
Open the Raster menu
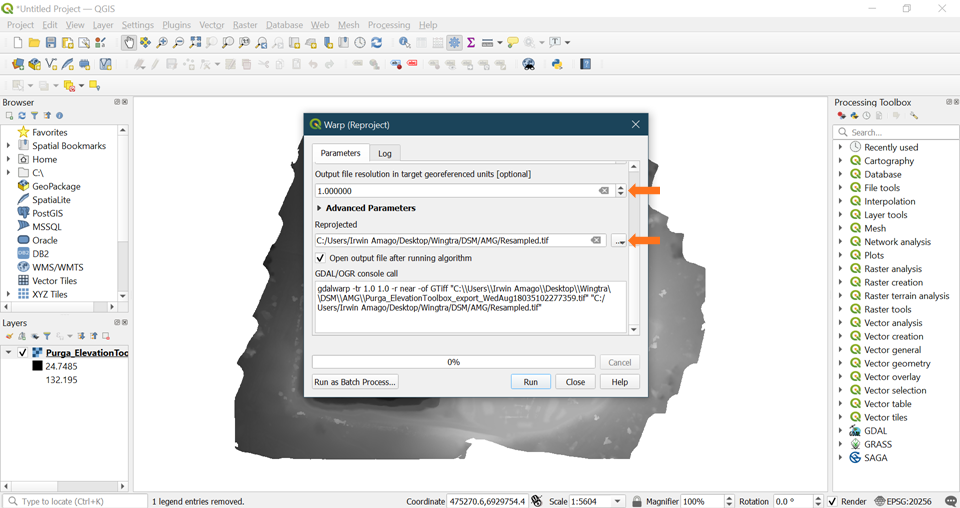click(244, 25)
